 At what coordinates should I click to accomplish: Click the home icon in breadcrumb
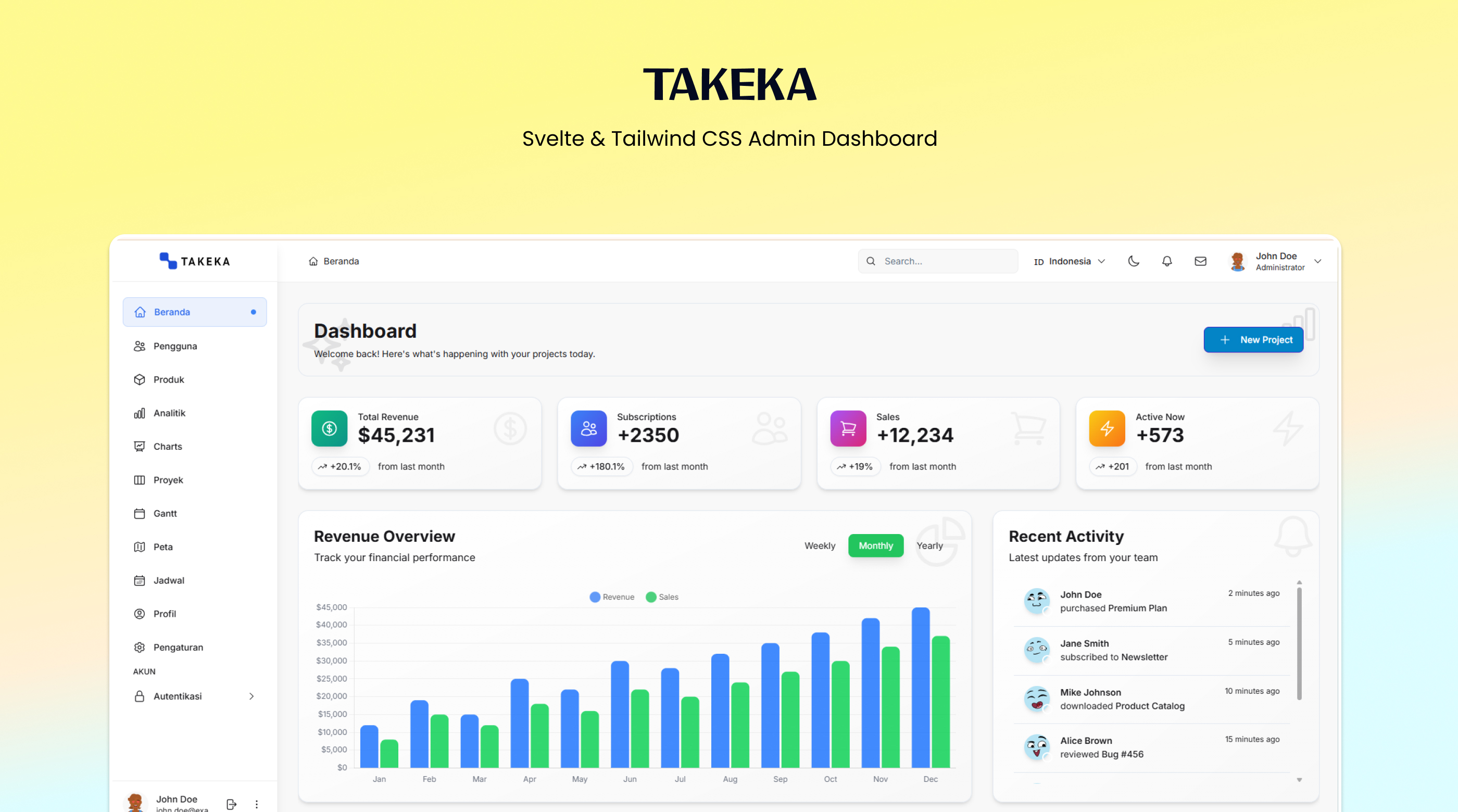(313, 261)
